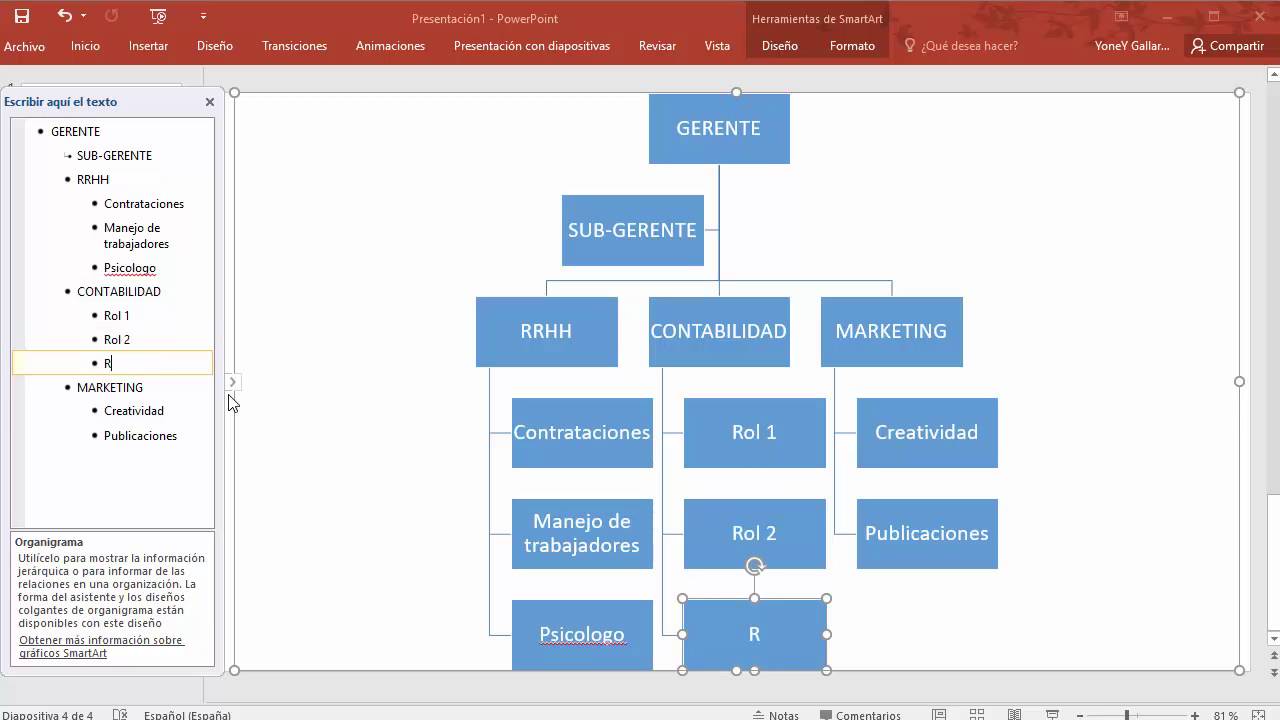The height and width of the screenshot is (720, 1280).
Task: Open Customize Quick Access Toolbar dropdown
Action: pyautogui.click(x=203, y=16)
